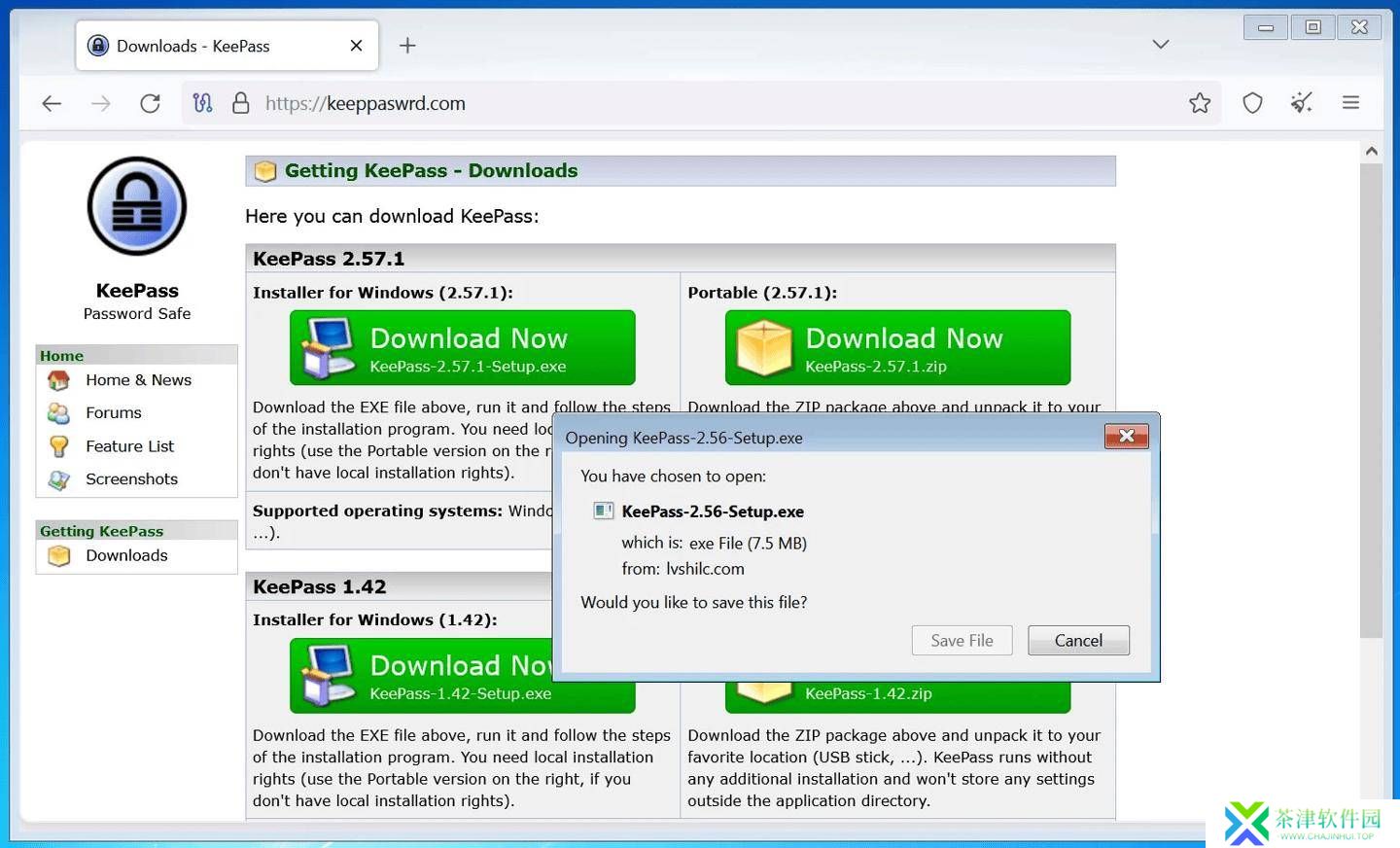Open tracking protection icon in address bar
Viewport: 1400px width, 848px height.
[202, 103]
